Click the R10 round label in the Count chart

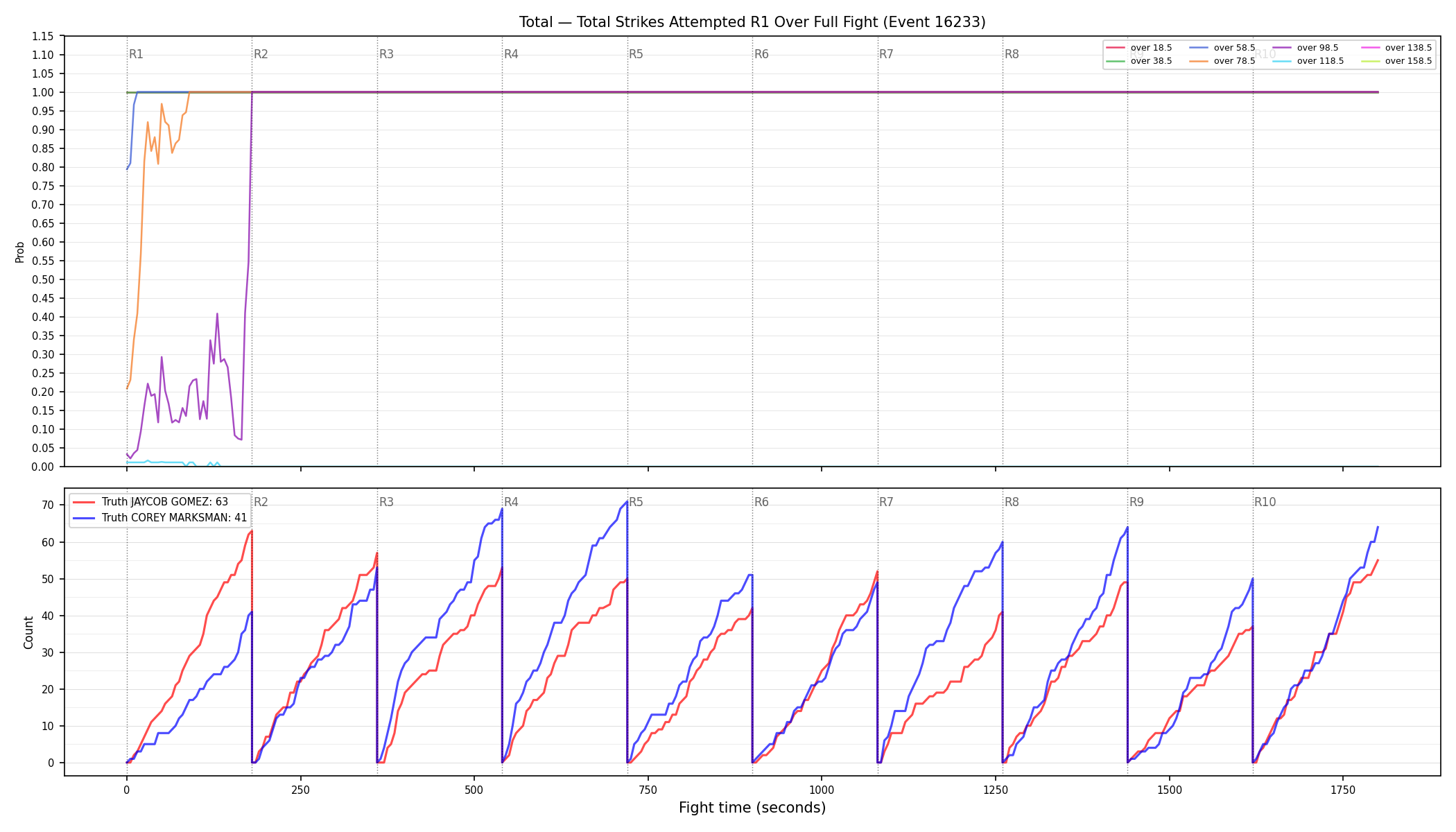click(1265, 502)
